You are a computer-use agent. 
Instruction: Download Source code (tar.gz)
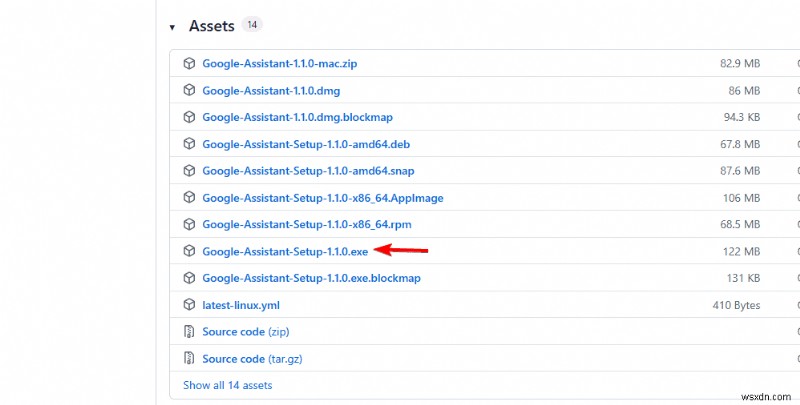pyautogui.click(x=253, y=359)
